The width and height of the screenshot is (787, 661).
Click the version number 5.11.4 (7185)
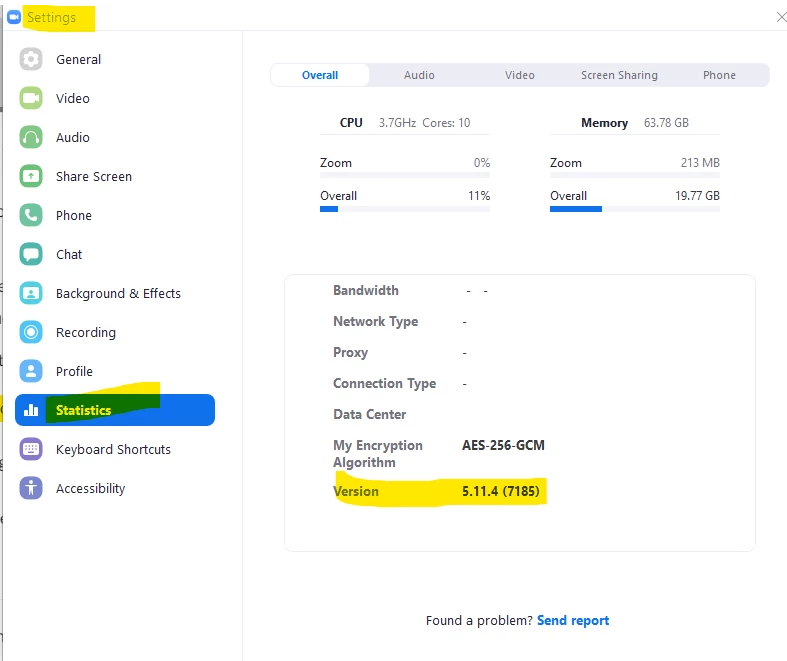[501, 491]
